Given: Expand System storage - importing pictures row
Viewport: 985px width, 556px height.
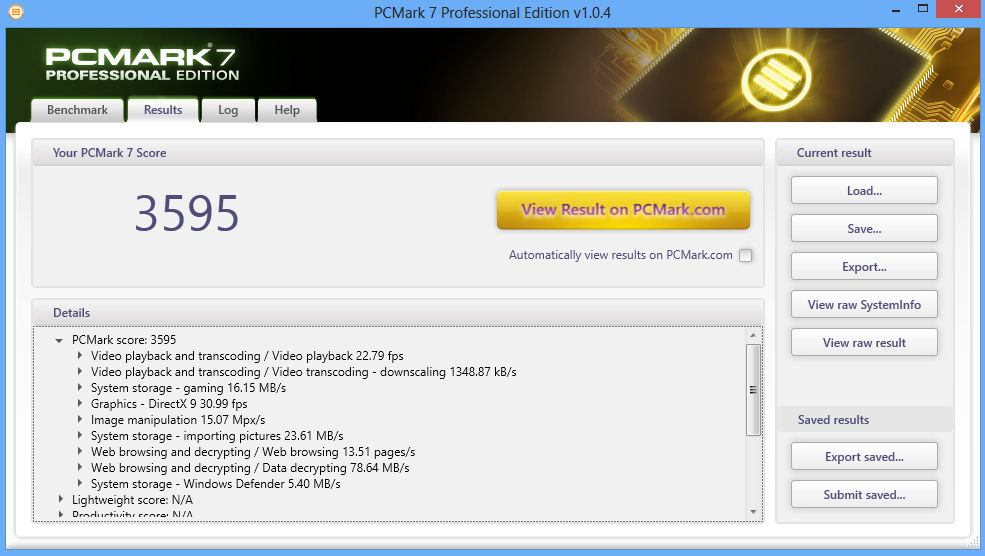Looking at the screenshot, I should click(80, 435).
